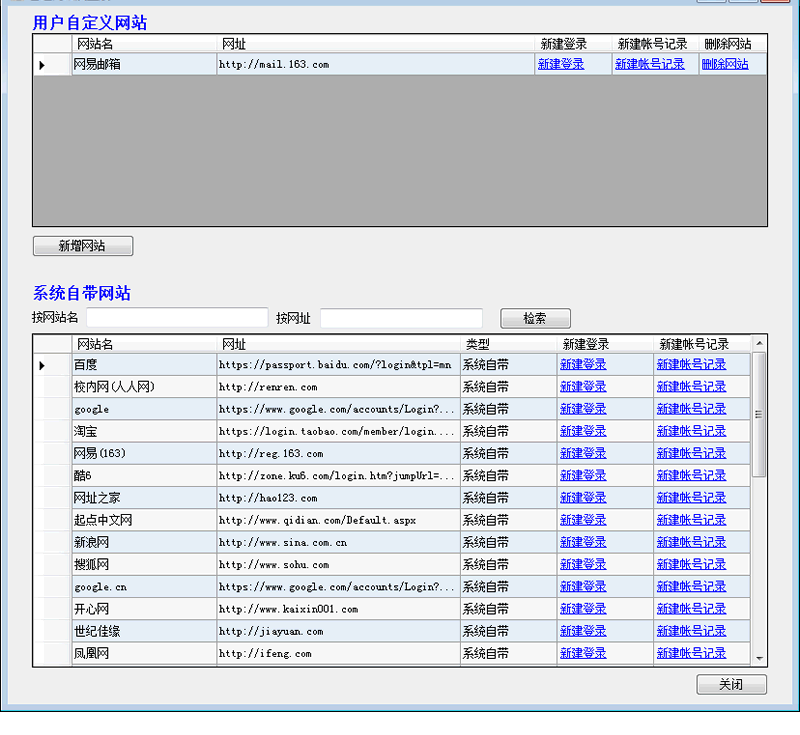Open 新建登录 link in 酷6 row

click(583, 475)
